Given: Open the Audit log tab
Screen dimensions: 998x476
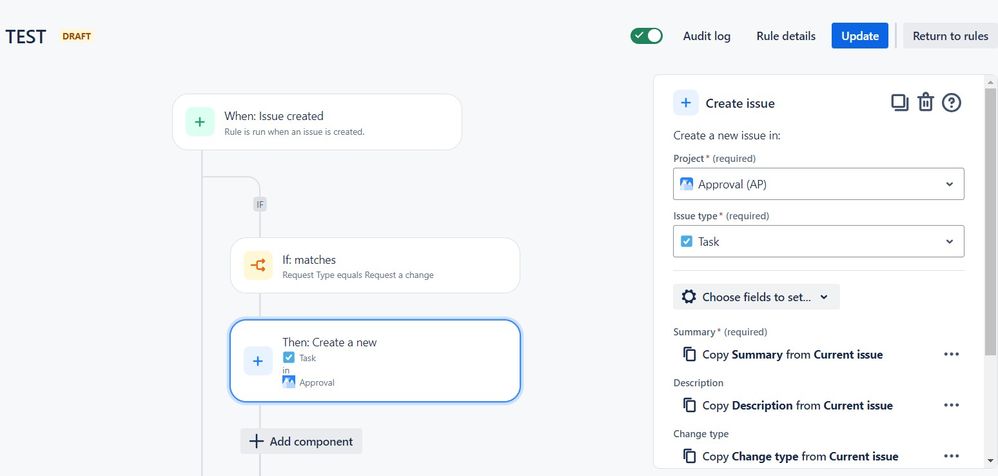Looking at the screenshot, I should [706, 36].
